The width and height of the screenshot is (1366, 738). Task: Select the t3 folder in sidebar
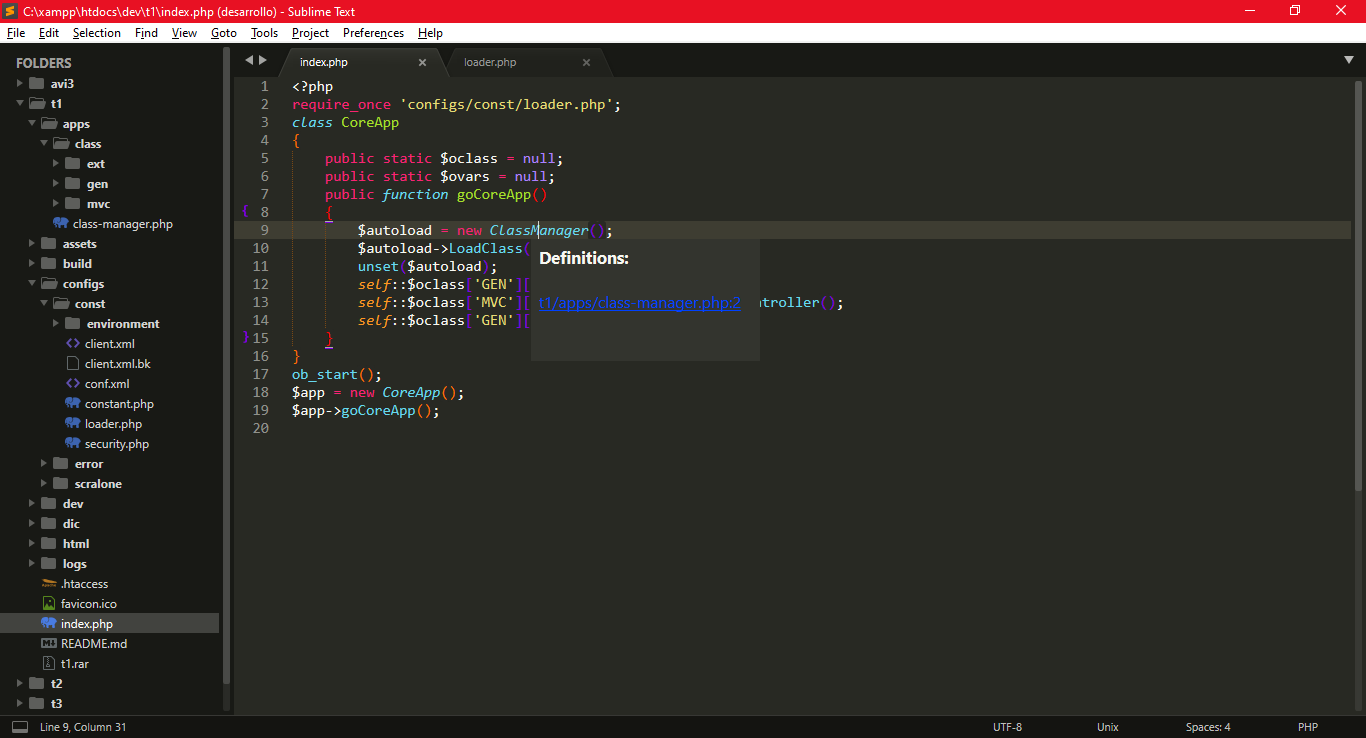(56, 703)
